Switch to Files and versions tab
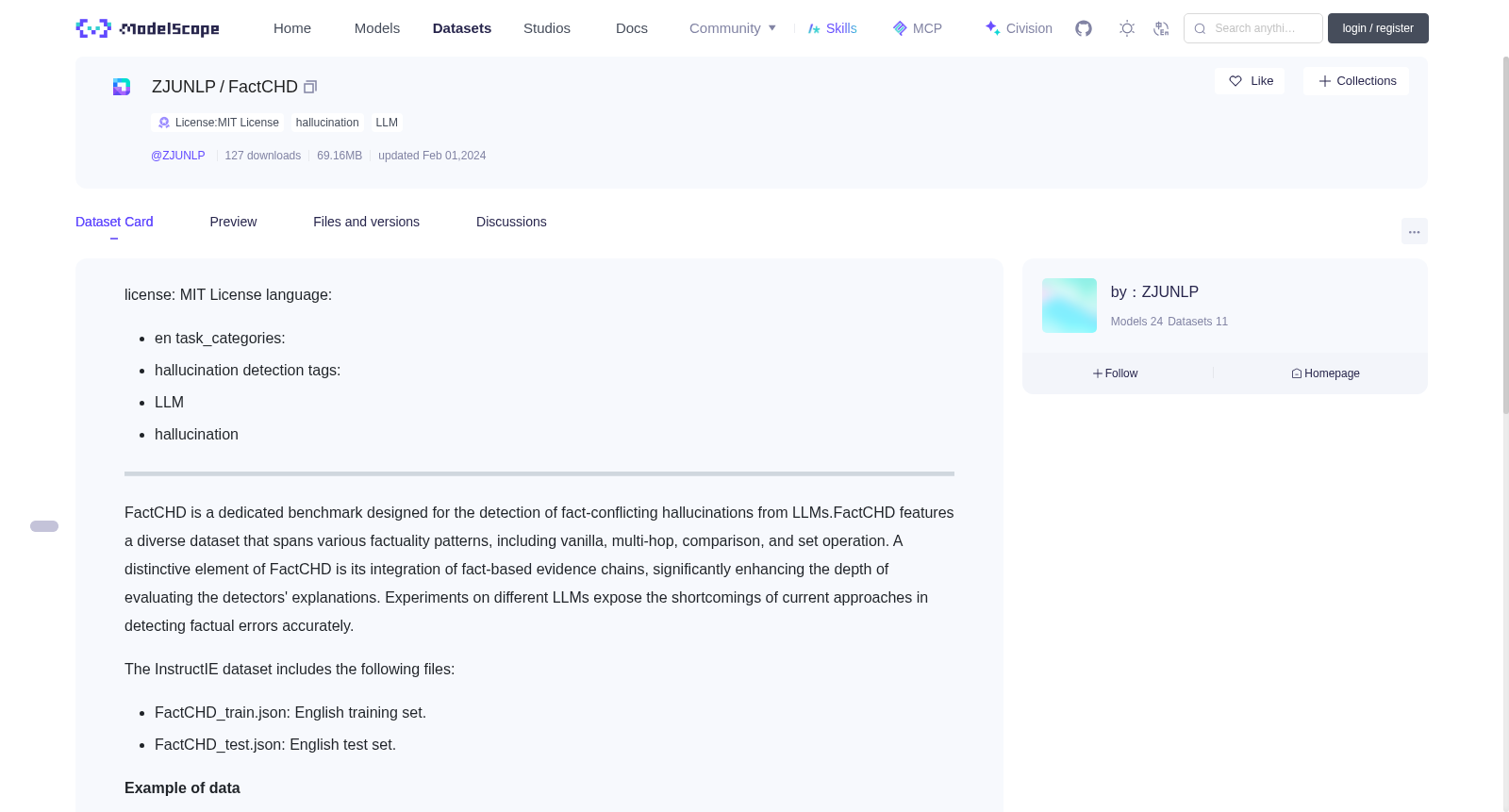 [x=366, y=222]
